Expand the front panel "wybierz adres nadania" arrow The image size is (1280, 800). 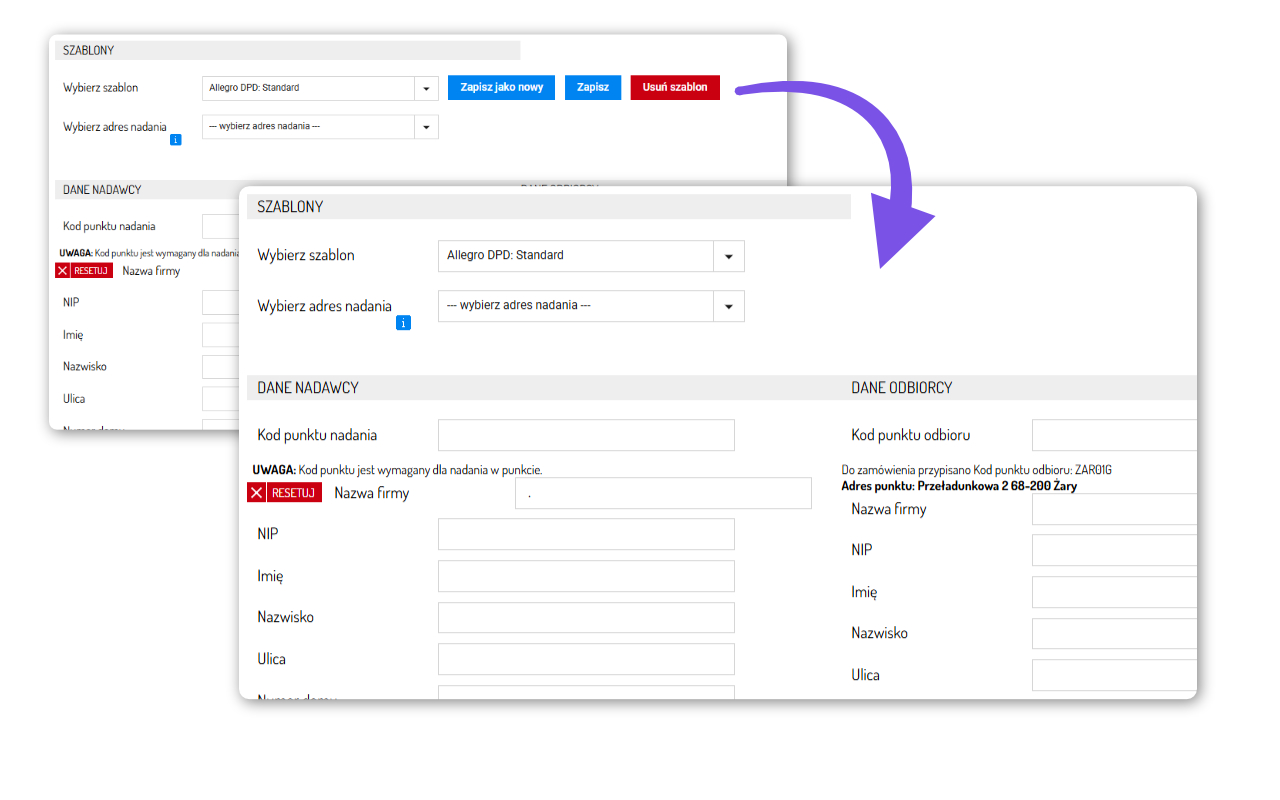(728, 306)
